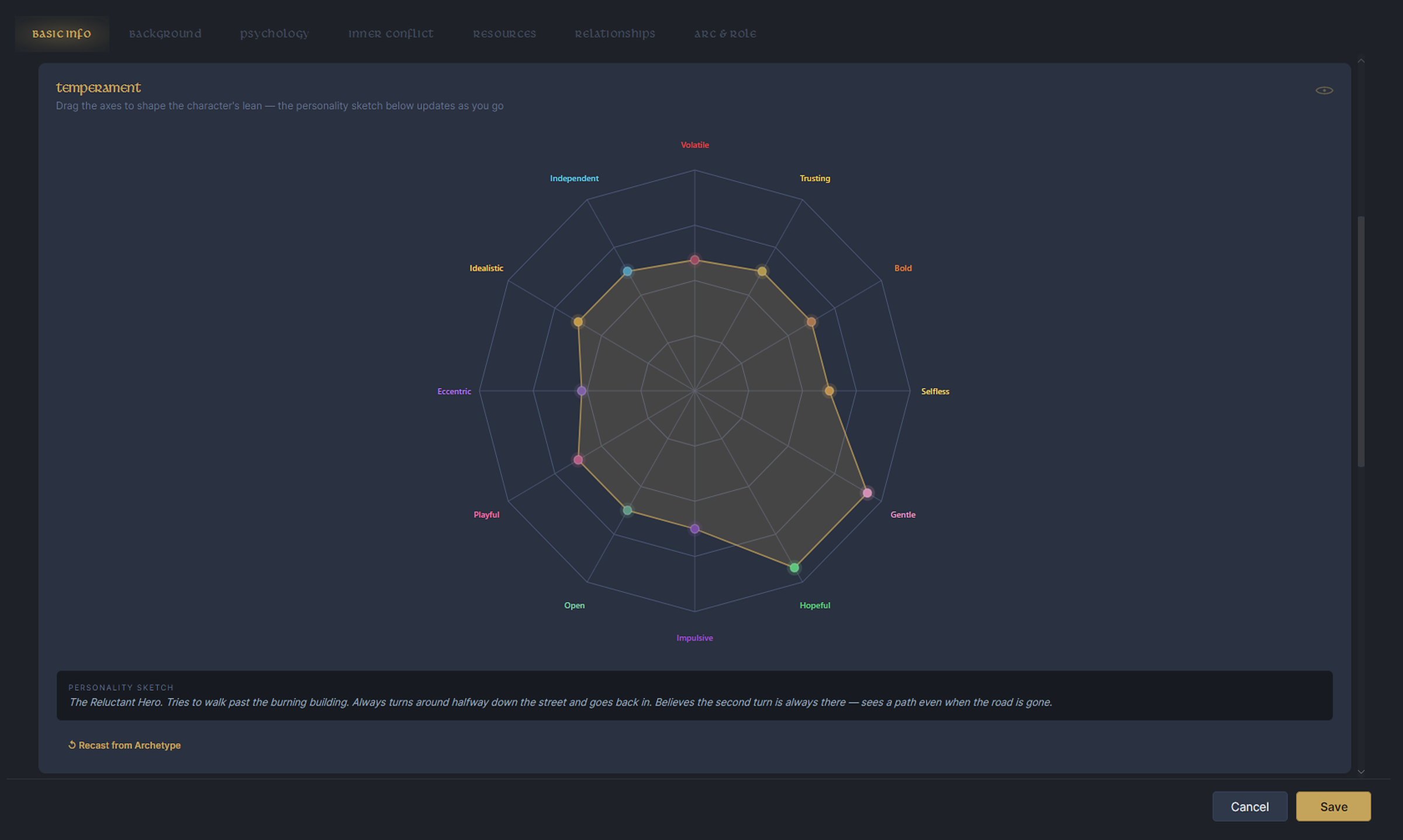Click Recast from Archetype

tap(124, 745)
